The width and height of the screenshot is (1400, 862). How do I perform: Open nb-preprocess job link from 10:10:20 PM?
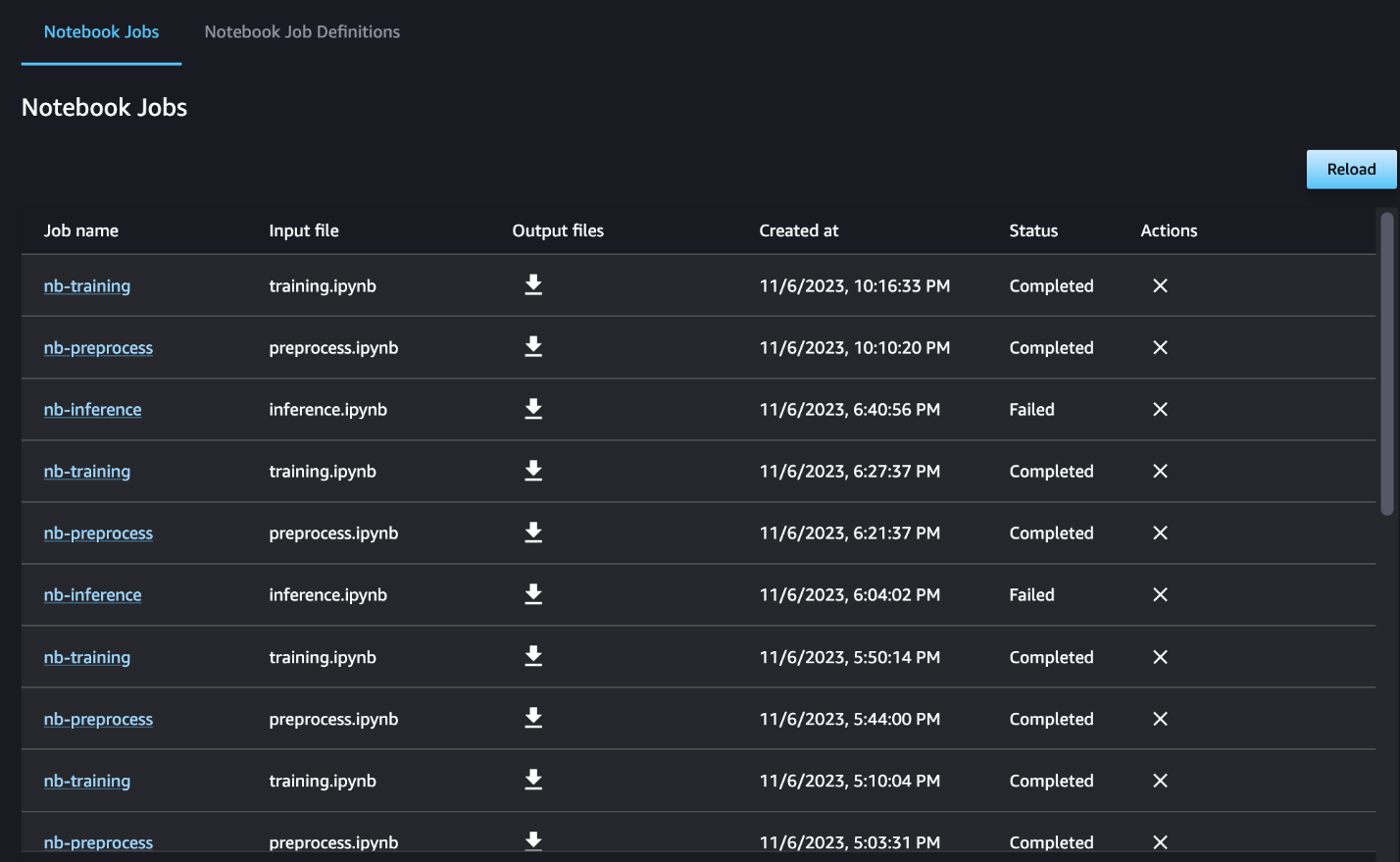click(98, 348)
